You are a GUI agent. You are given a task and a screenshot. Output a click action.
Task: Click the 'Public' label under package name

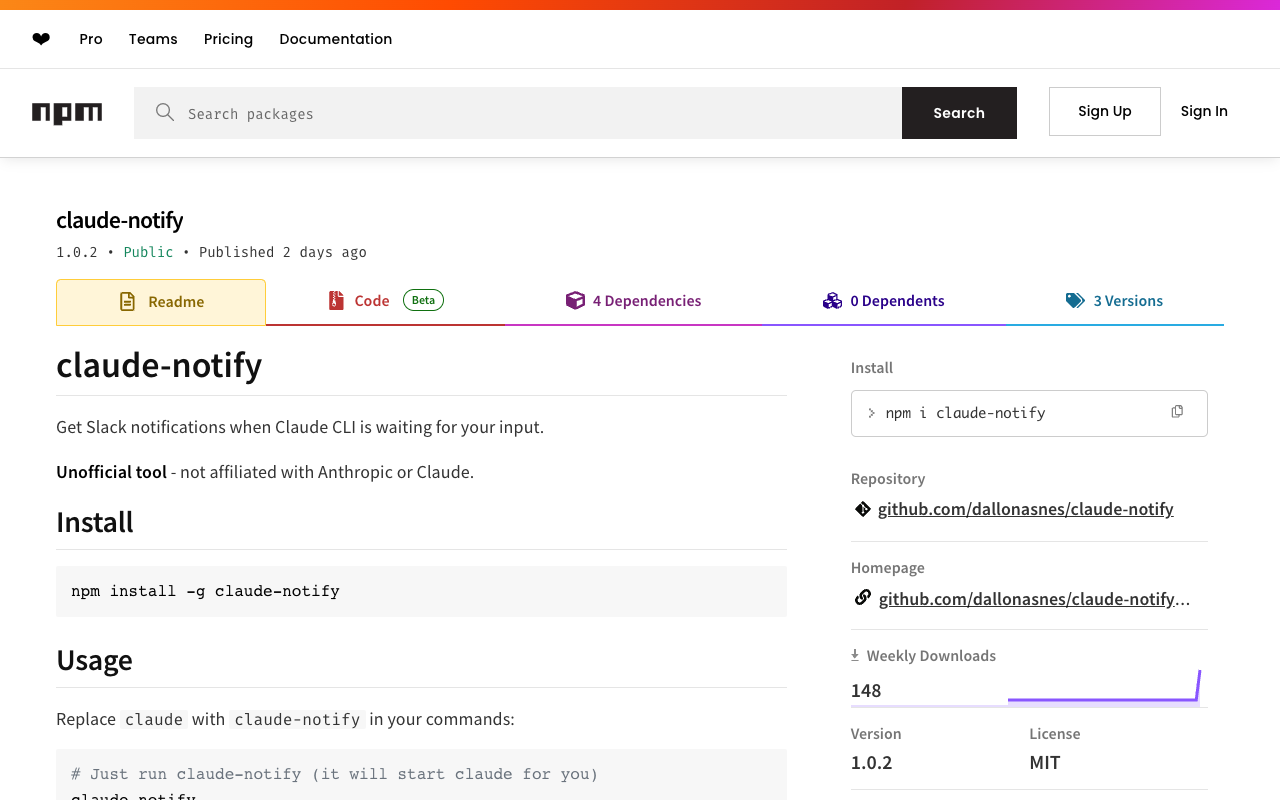[x=148, y=252]
